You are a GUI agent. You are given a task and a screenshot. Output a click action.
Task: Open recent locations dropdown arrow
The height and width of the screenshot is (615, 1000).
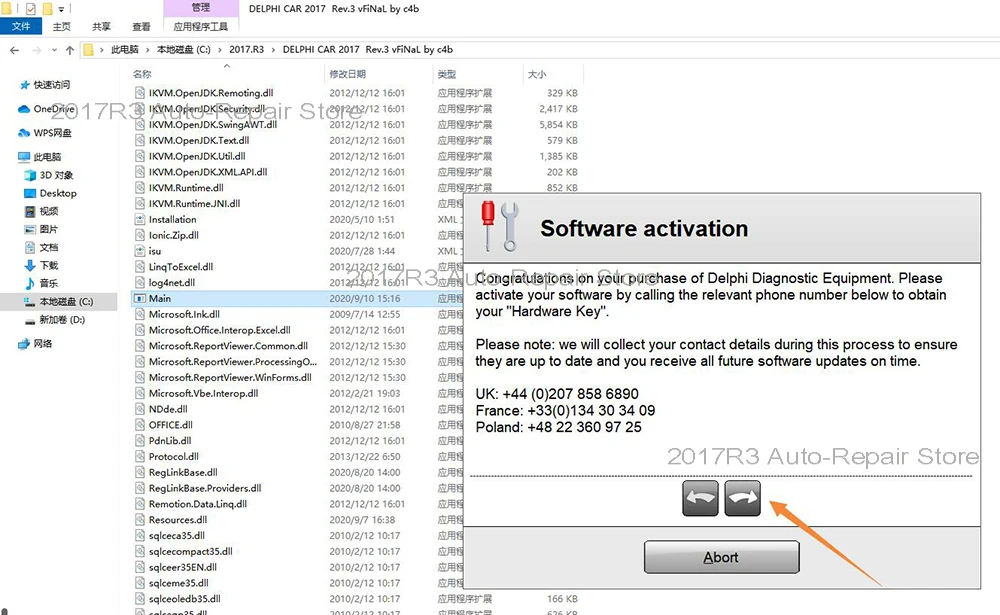coord(54,50)
